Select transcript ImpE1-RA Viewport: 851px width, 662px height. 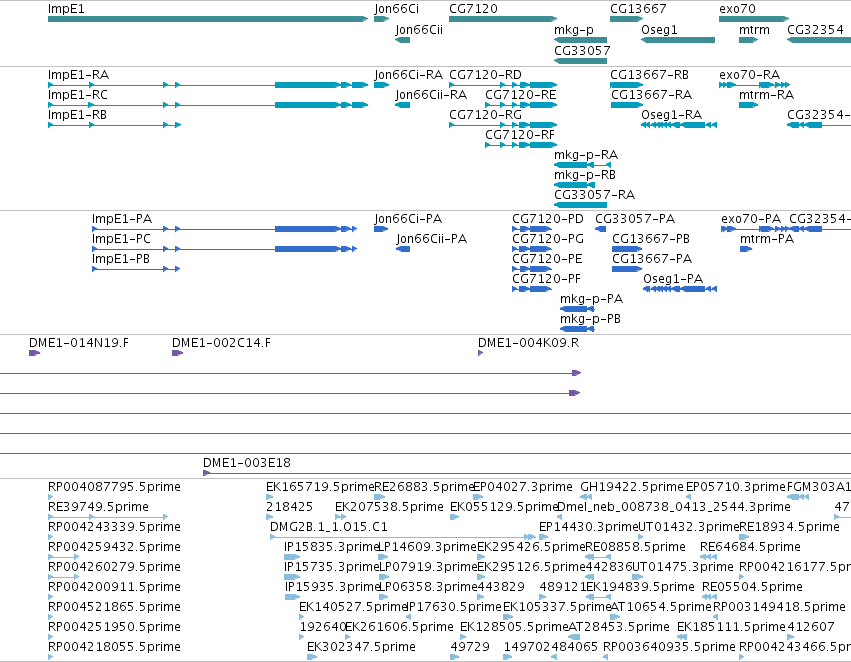(x=208, y=85)
